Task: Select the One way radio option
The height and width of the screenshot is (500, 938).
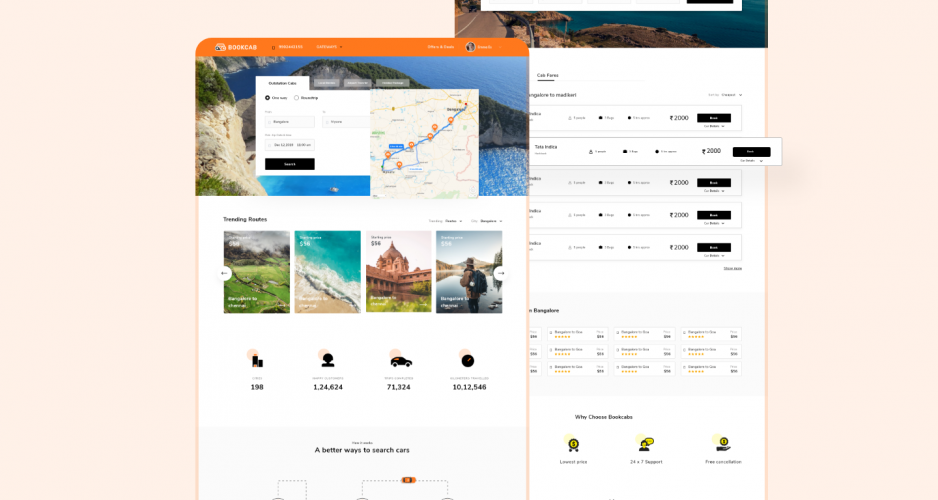Action: point(267,97)
